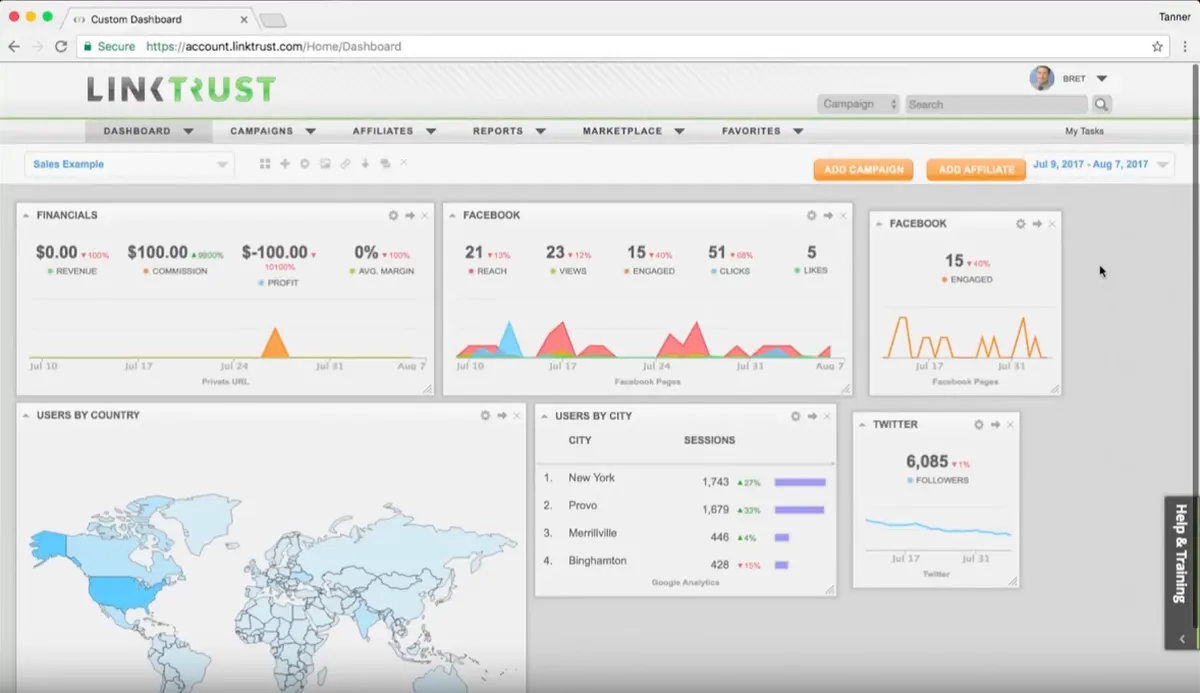Open settings gear of Twitter widget
This screenshot has width=1200, height=693.
pyautogui.click(x=979, y=425)
